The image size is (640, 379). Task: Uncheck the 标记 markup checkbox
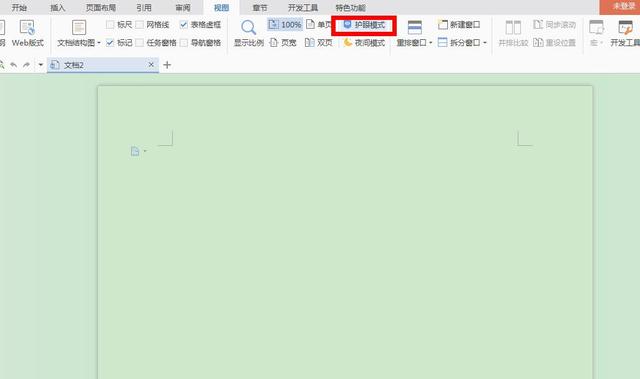tap(110, 42)
